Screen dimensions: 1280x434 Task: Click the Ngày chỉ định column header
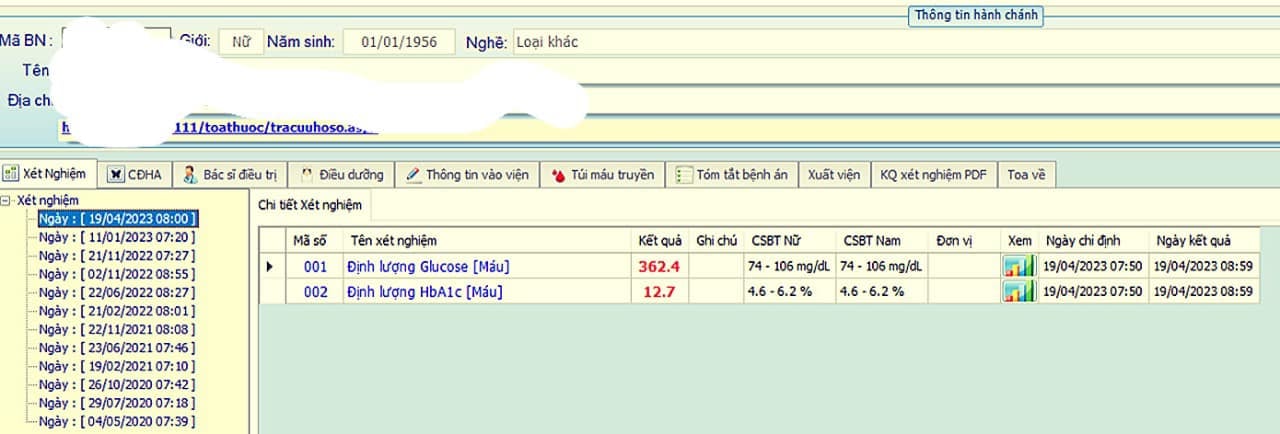click(x=1092, y=241)
